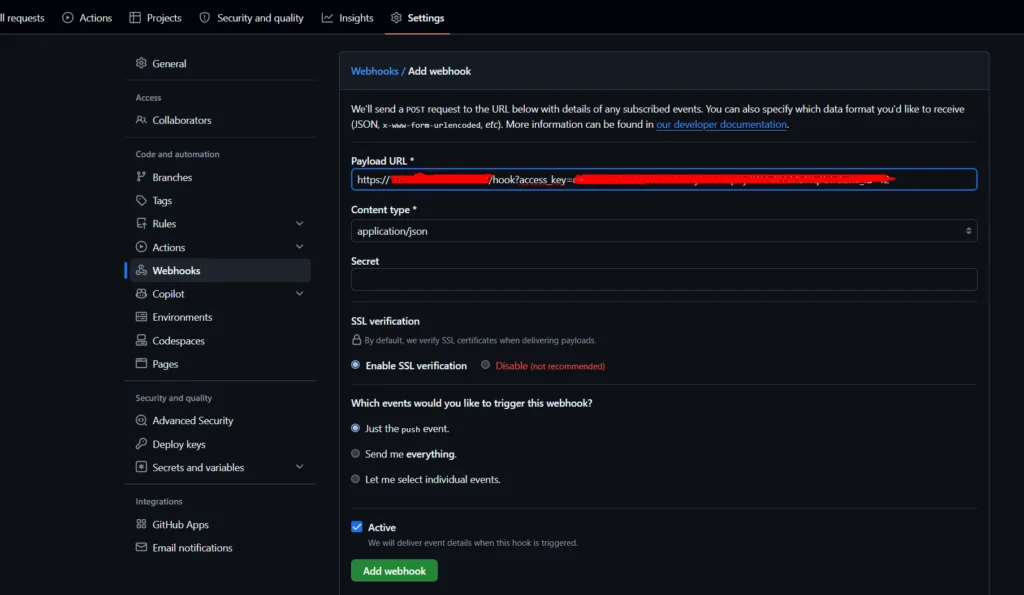This screenshot has width=1024, height=595.
Task: Expand the sidebar Actions section chevron
Action: (300, 247)
